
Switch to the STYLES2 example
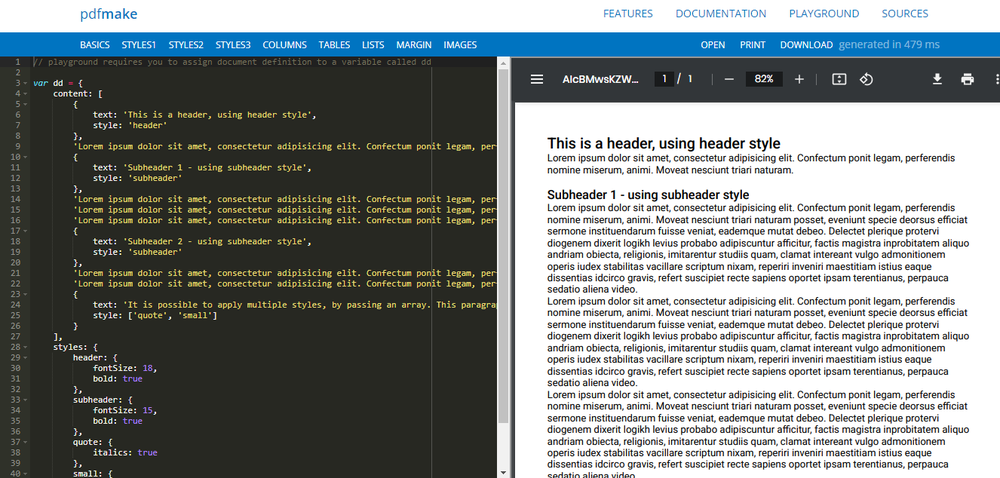(186, 45)
